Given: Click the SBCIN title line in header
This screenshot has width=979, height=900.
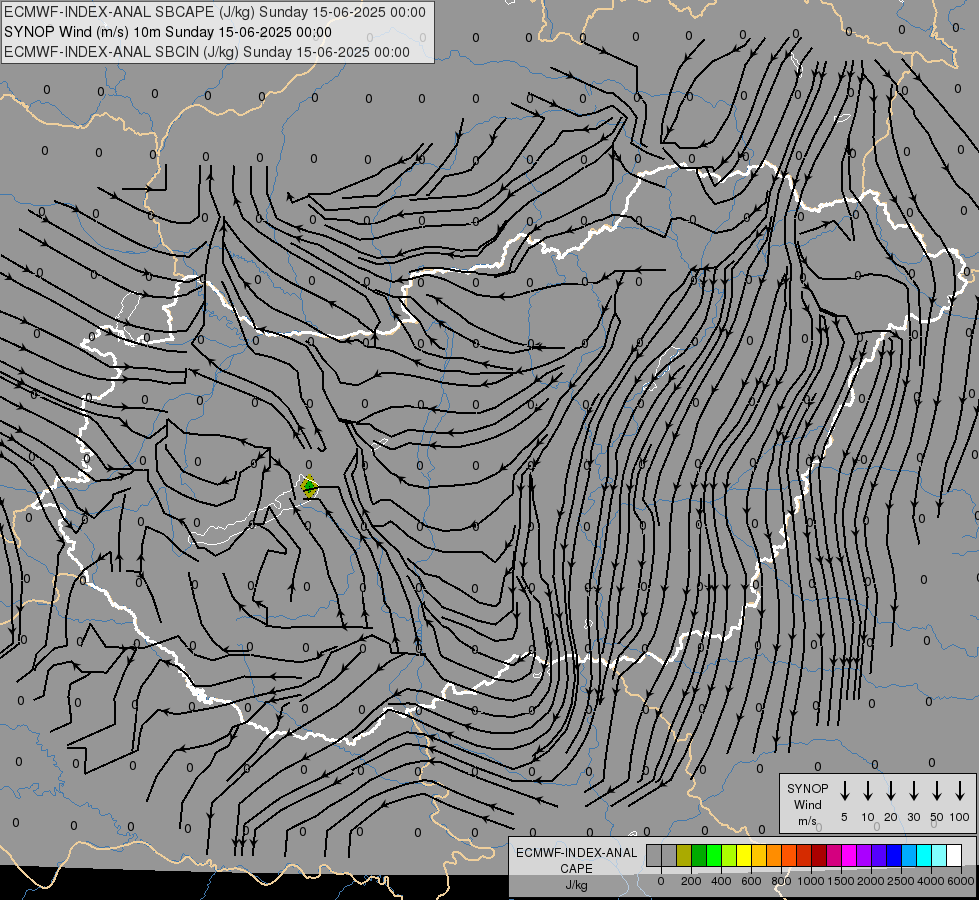Looking at the screenshot, I should click(x=207, y=52).
